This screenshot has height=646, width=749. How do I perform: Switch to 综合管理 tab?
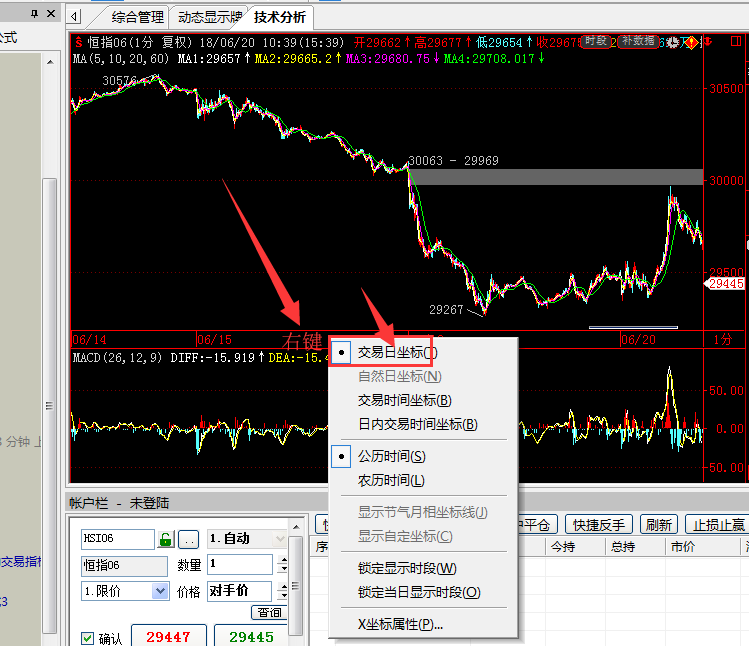pos(138,18)
